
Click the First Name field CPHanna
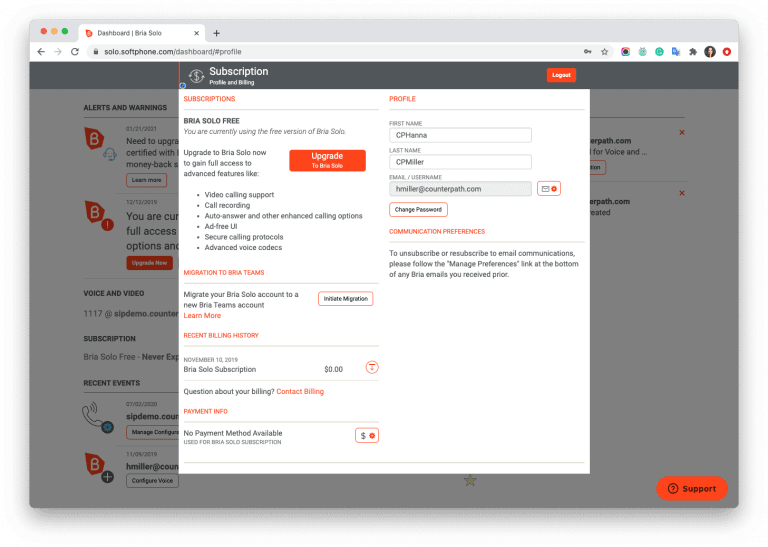pos(460,135)
